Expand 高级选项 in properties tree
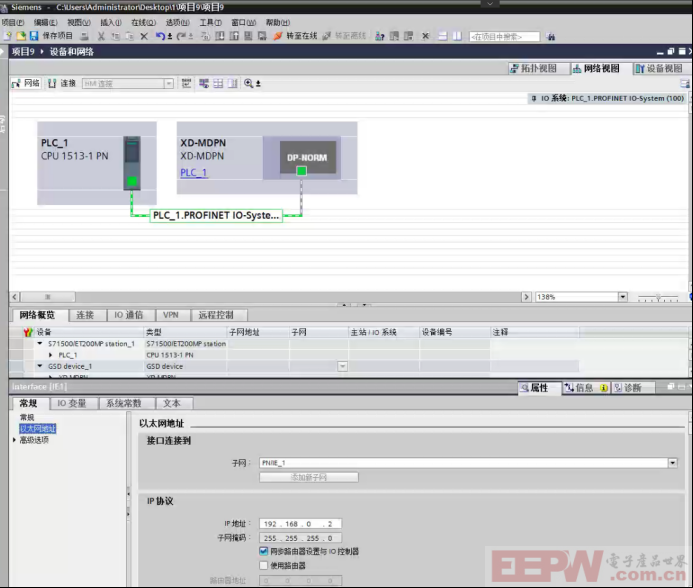The width and height of the screenshot is (693, 588). coord(14,440)
